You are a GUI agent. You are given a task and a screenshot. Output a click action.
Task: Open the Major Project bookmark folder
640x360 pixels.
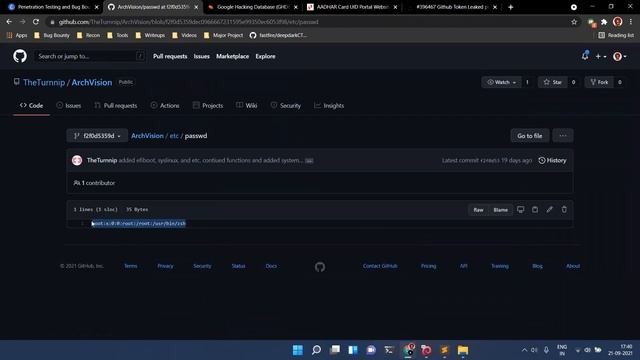[223, 36]
